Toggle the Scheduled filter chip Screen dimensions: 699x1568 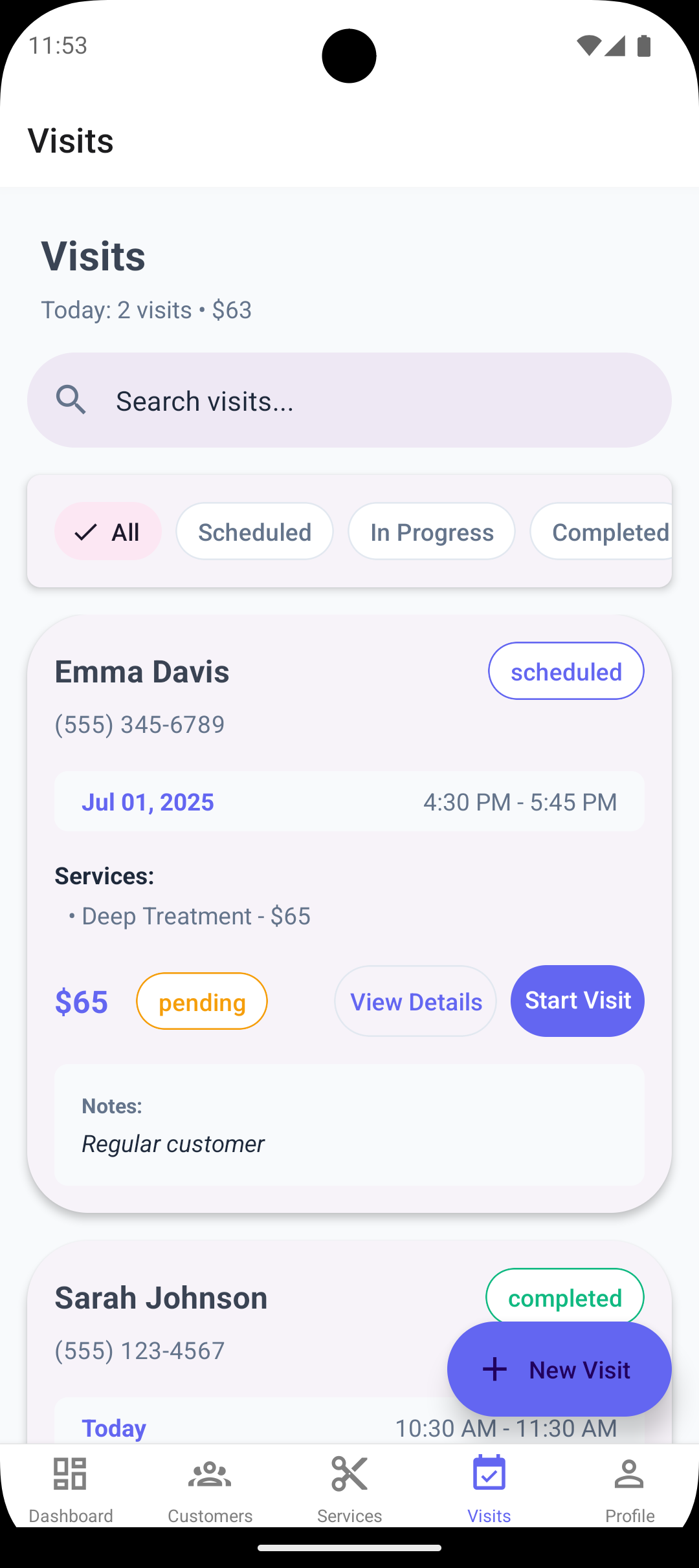(x=255, y=532)
